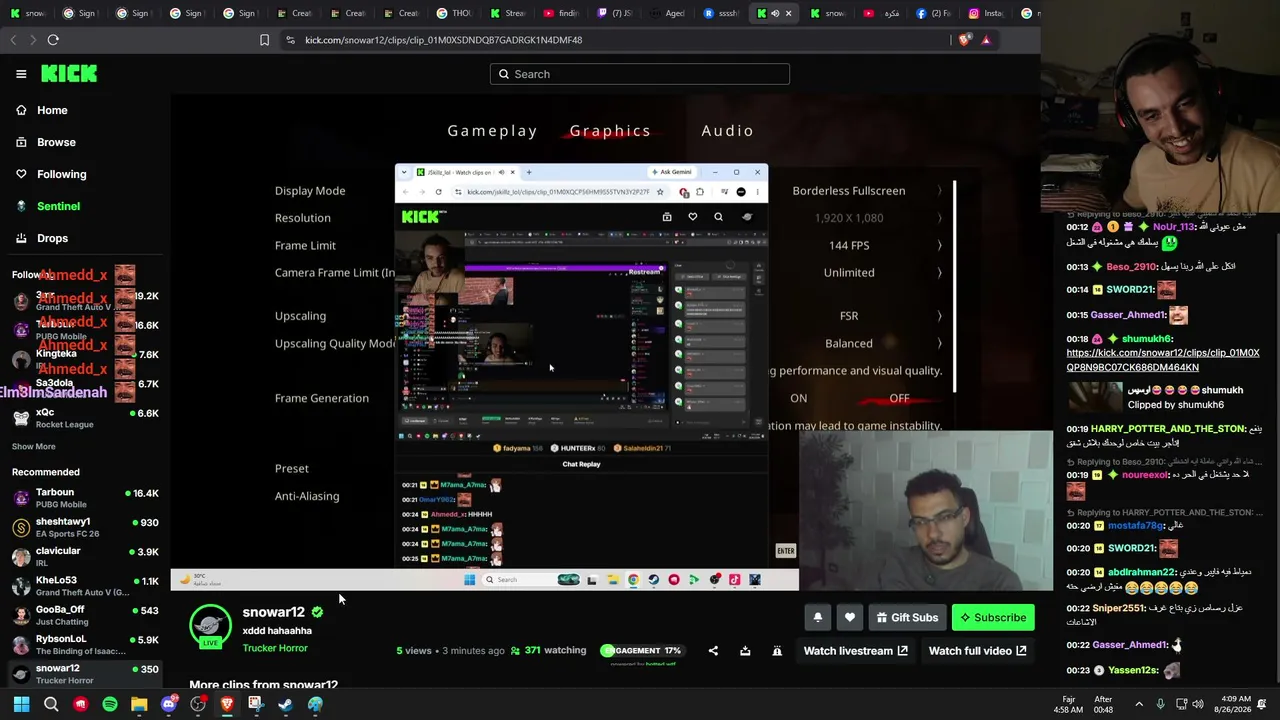Open RybsonLoL recommended channel

[85, 644]
